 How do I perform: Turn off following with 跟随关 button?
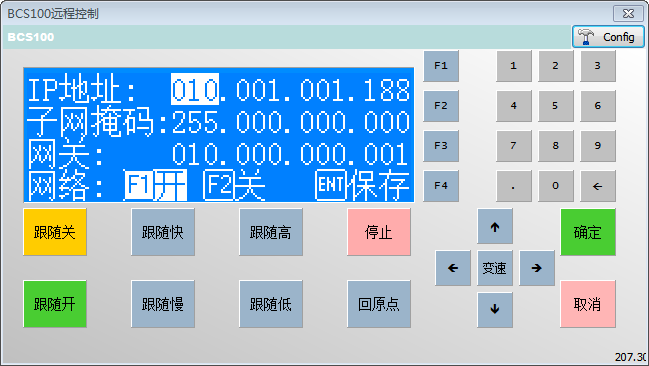(x=55, y=232)
